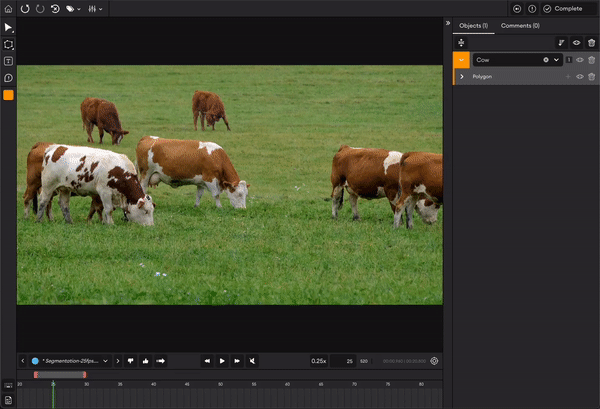
Task: Toggle visibility of the Cow object
Action: pyautogui.click(x=579, y=60)
